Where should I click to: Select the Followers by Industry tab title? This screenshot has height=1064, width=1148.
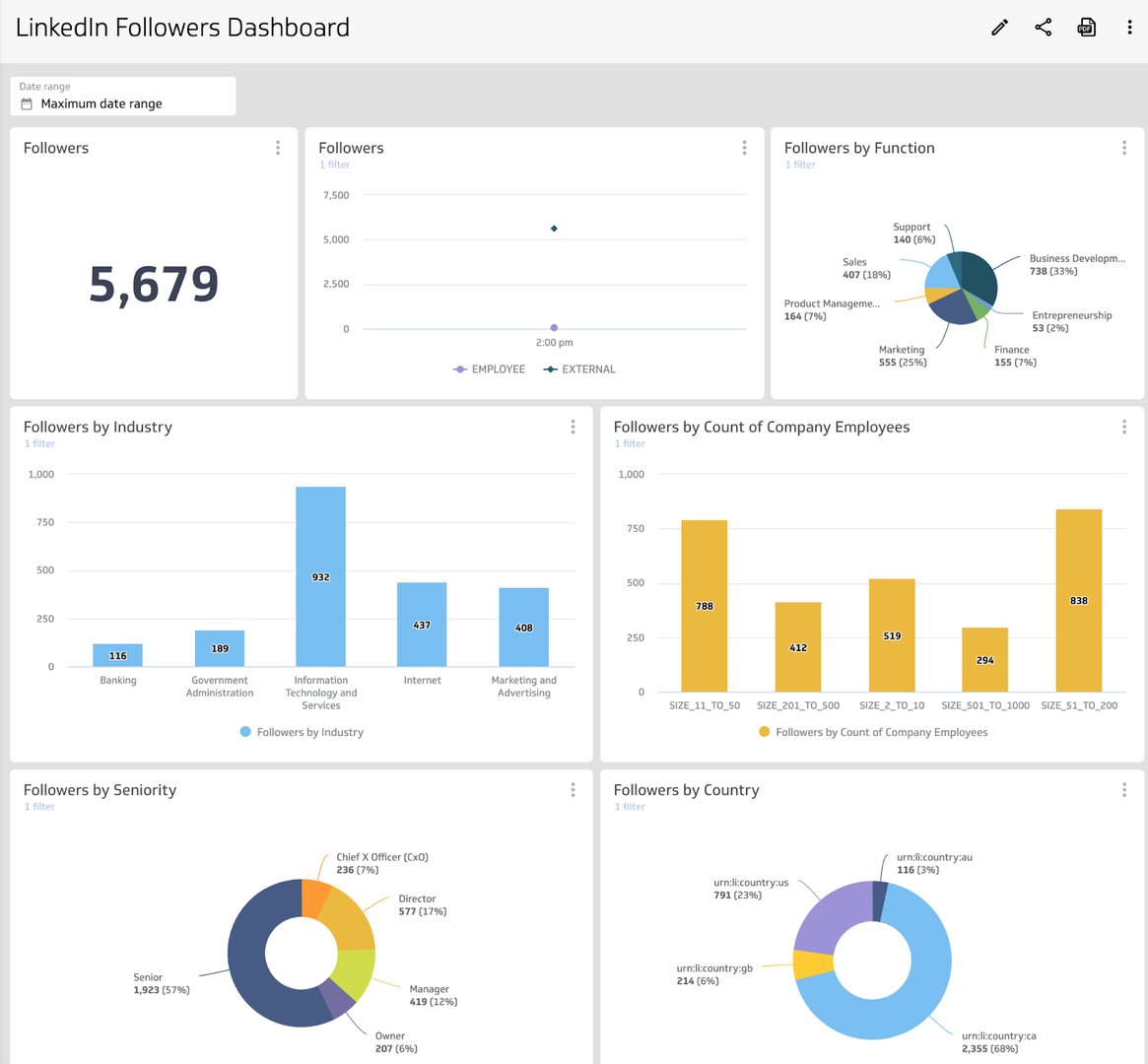(96, 427)
